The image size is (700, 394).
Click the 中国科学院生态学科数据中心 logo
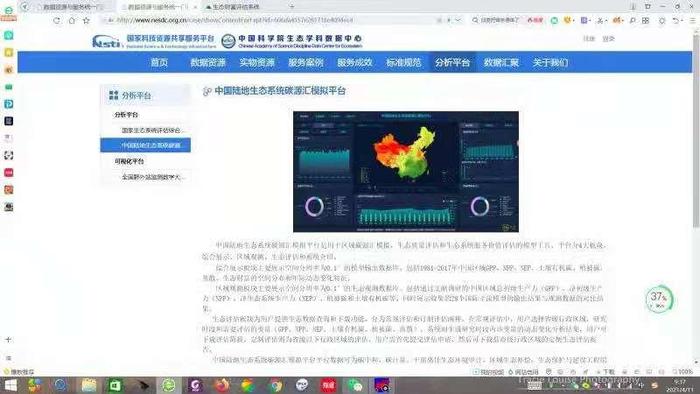(292, 41)
